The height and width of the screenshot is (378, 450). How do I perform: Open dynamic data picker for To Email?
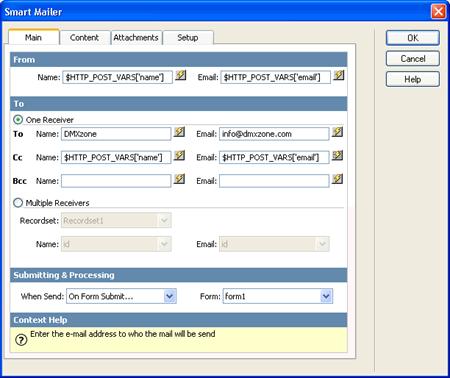point(337,132)
